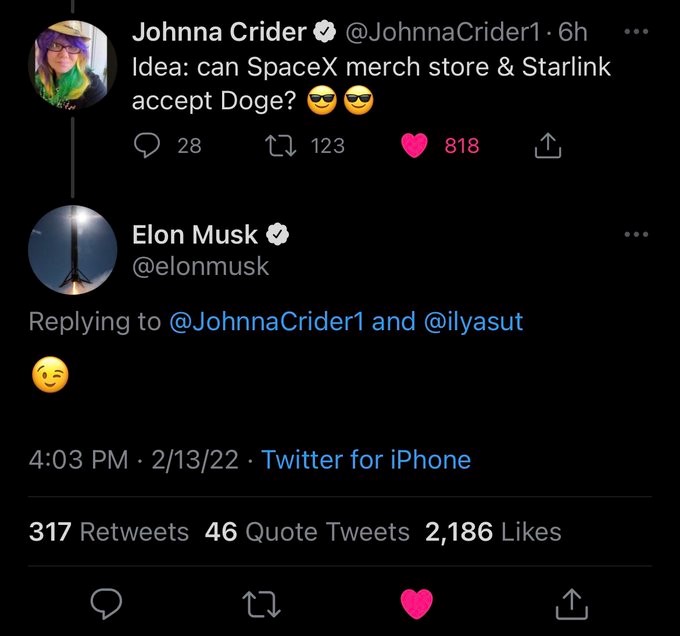This screenshot has width=680, height=636.
Task: Retweet Elon Musk's reply
Action: point(264,602)
